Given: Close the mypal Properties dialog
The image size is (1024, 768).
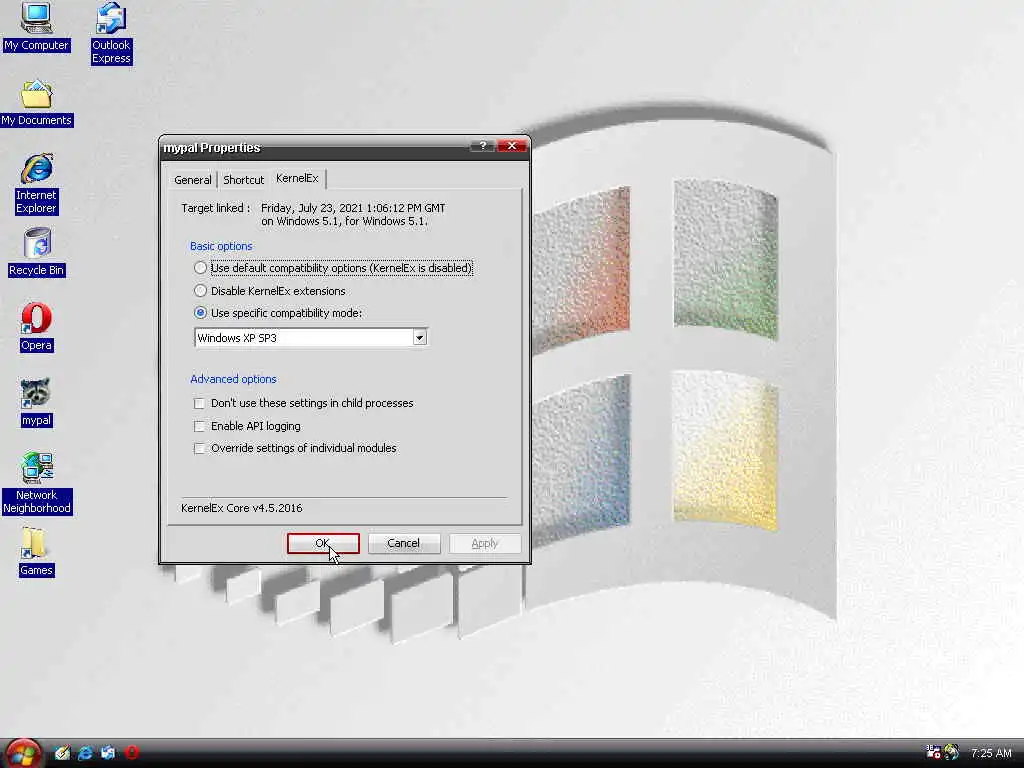Looking at the screenshot, I should pos(512,146).
